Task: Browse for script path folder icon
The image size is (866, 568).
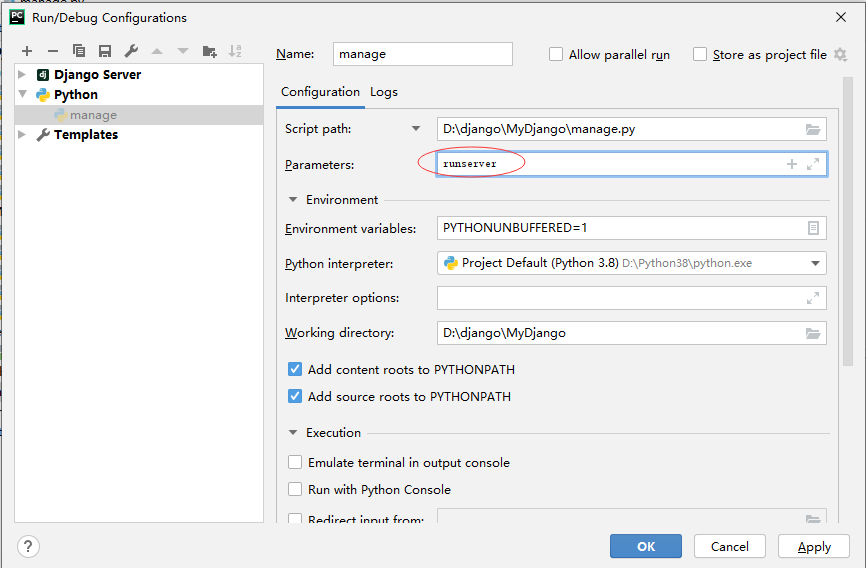Action: [x=812, y=129]
